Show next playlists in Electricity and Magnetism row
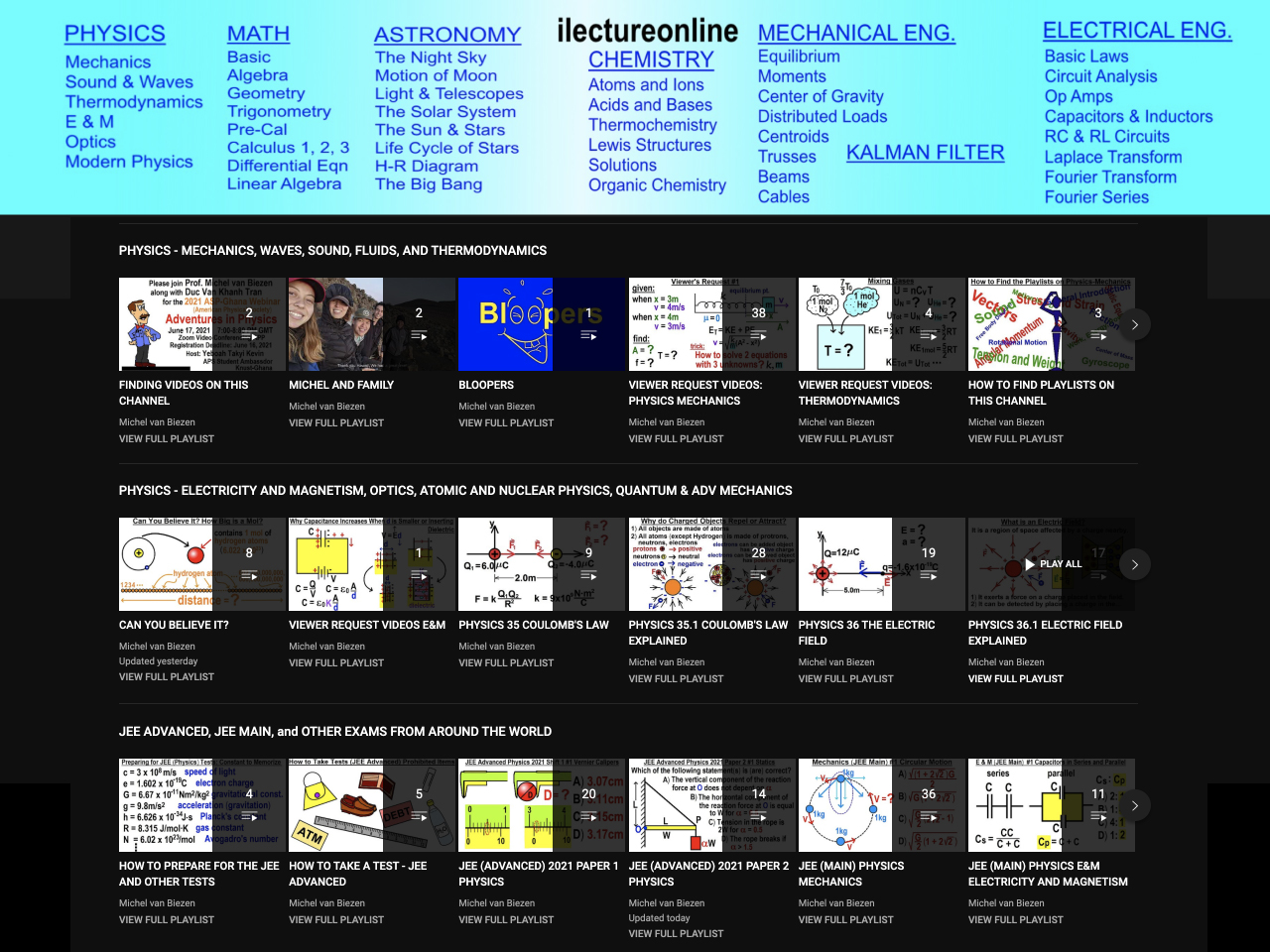Viewport: 1270px width, 952px height. point(1135,564)
